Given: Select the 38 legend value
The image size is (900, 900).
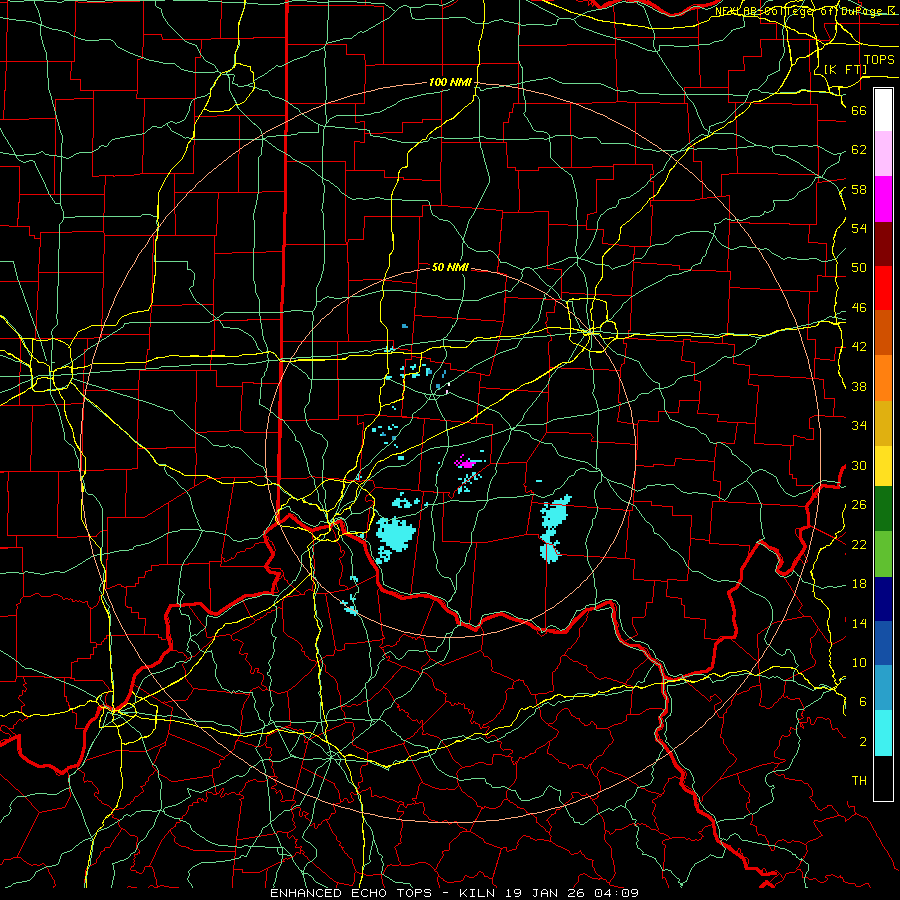Looking at the screenshot, I should (x=859, y=386).
